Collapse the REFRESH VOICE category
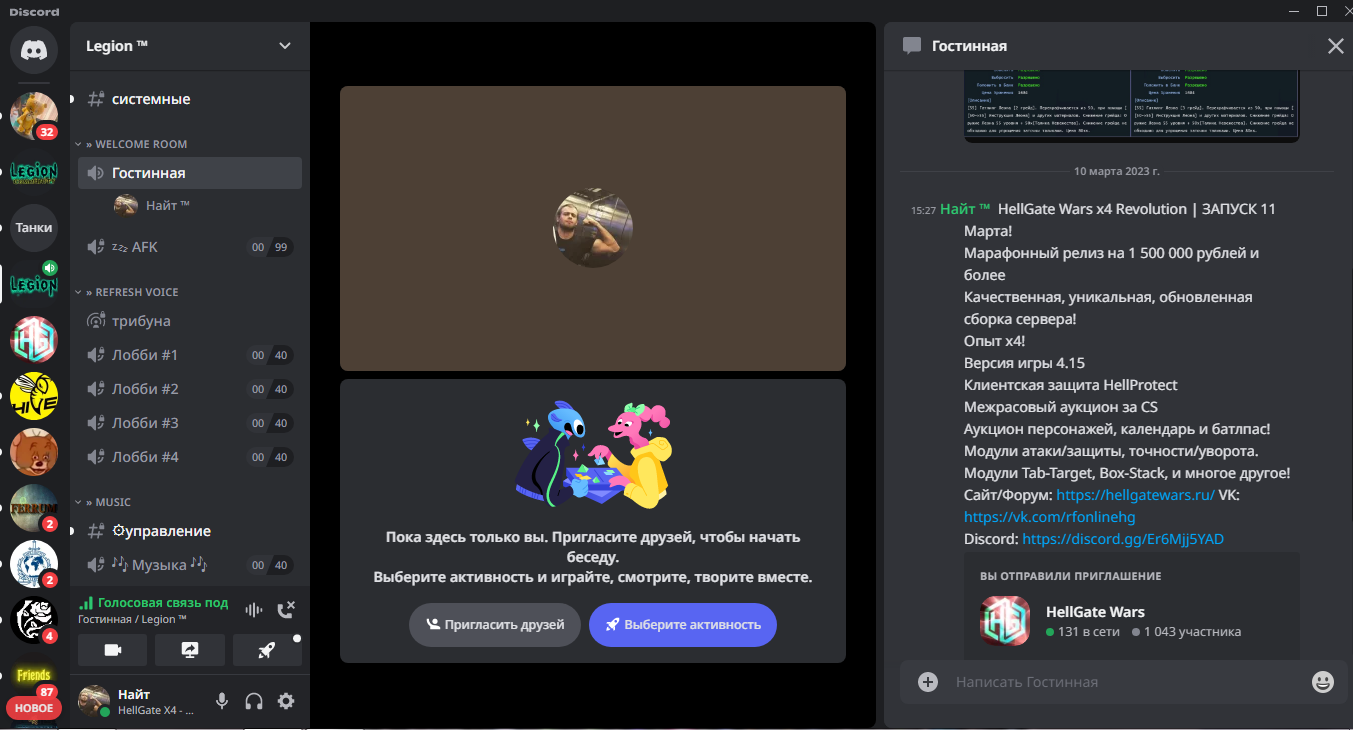Image resolution: width=1353 pixels, height=730 pixels. click(x=131, y=292)
